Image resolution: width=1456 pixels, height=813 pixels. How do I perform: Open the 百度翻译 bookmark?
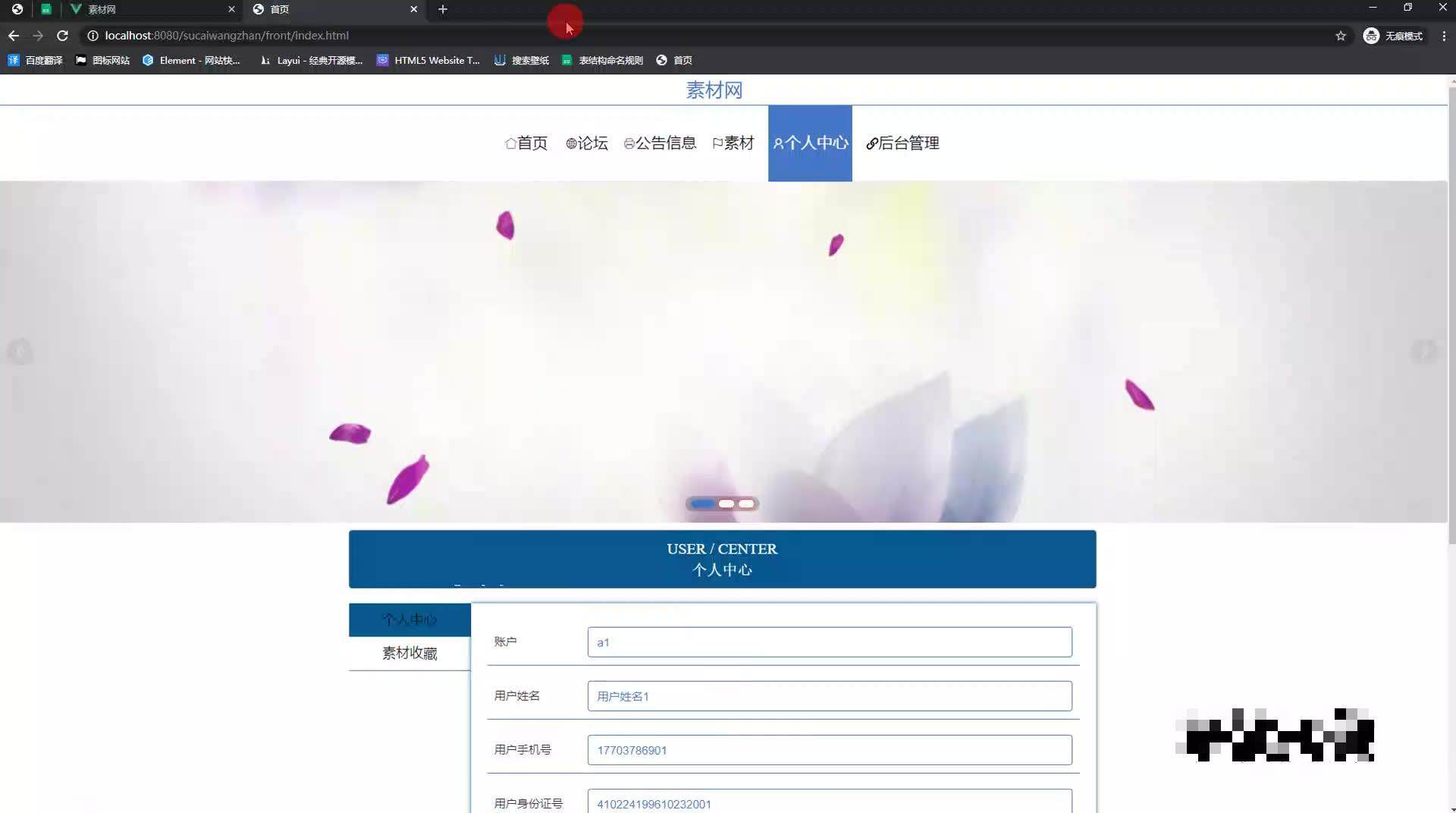click(x=35, y=60)
